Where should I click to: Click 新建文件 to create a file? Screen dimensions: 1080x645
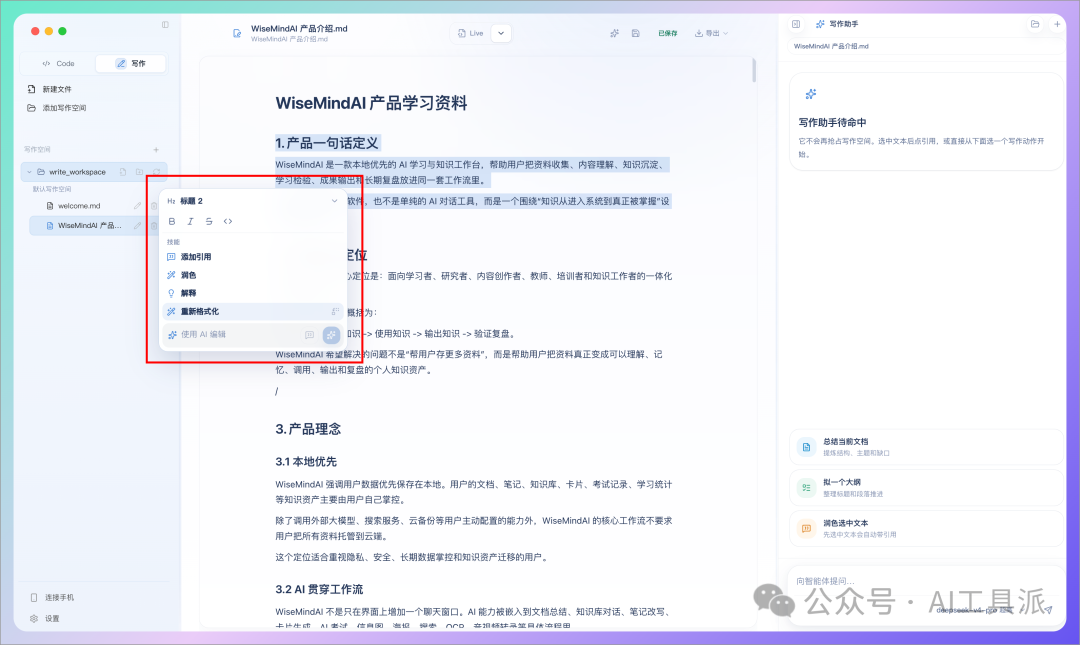point(50,89)
